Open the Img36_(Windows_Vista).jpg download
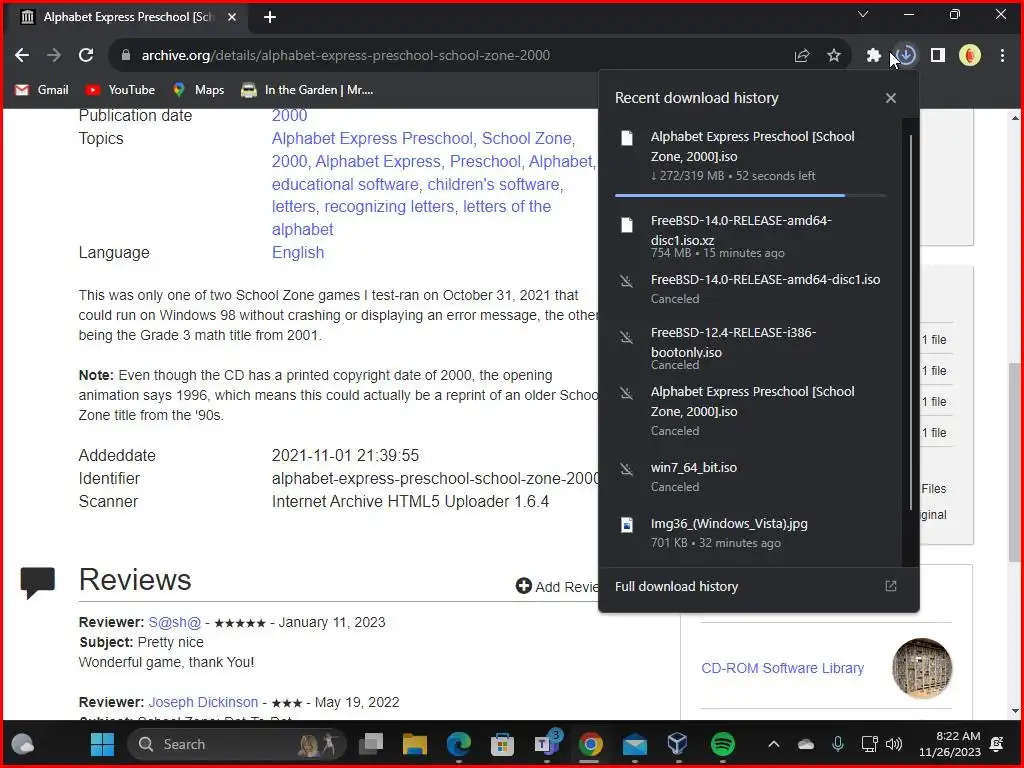Image resolution: width=1024 pixels, height=768 pixels. [x=750, y=532]
